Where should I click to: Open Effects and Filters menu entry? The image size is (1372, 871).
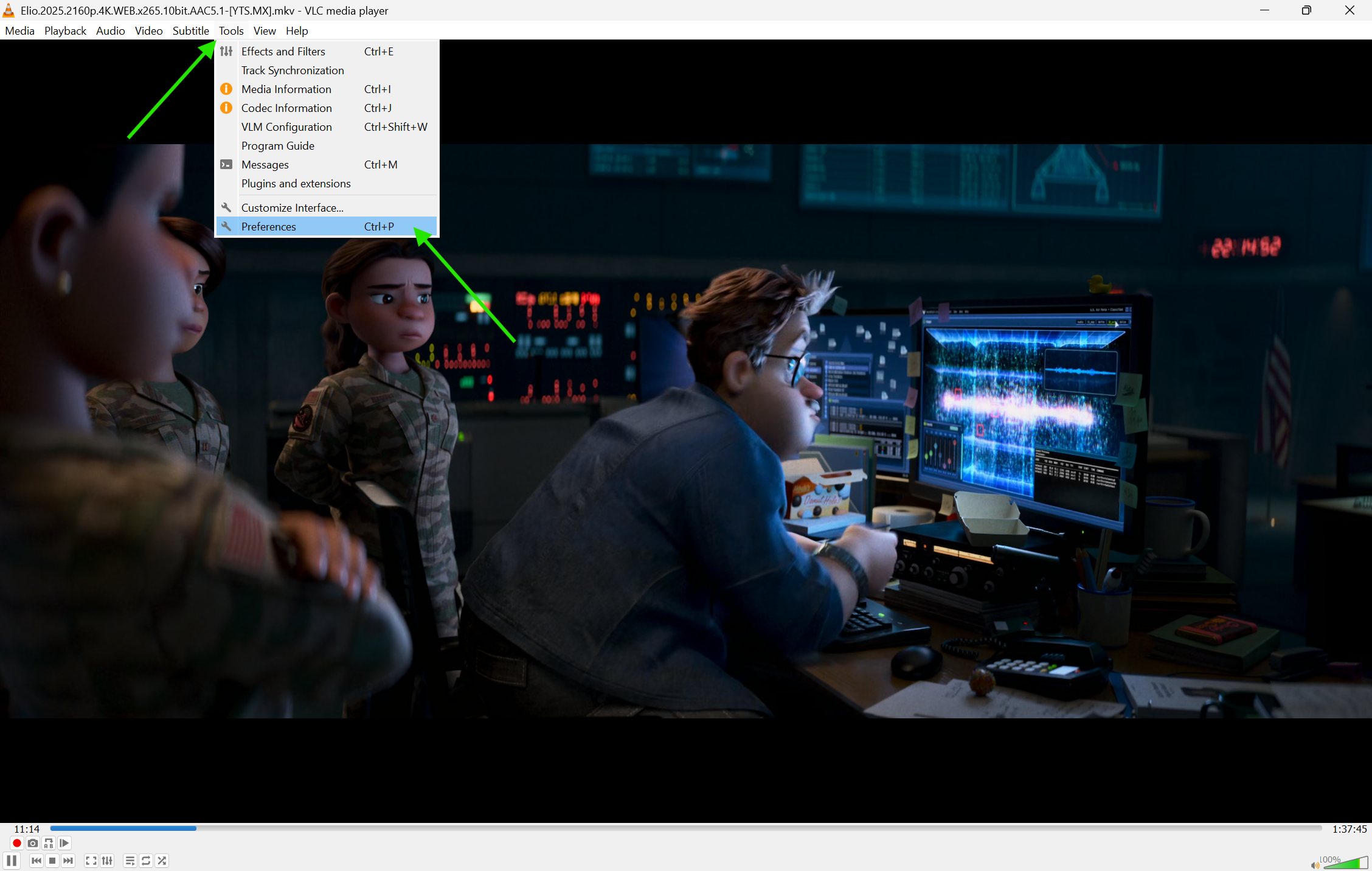pyautogui.click(x=283, y=52)
